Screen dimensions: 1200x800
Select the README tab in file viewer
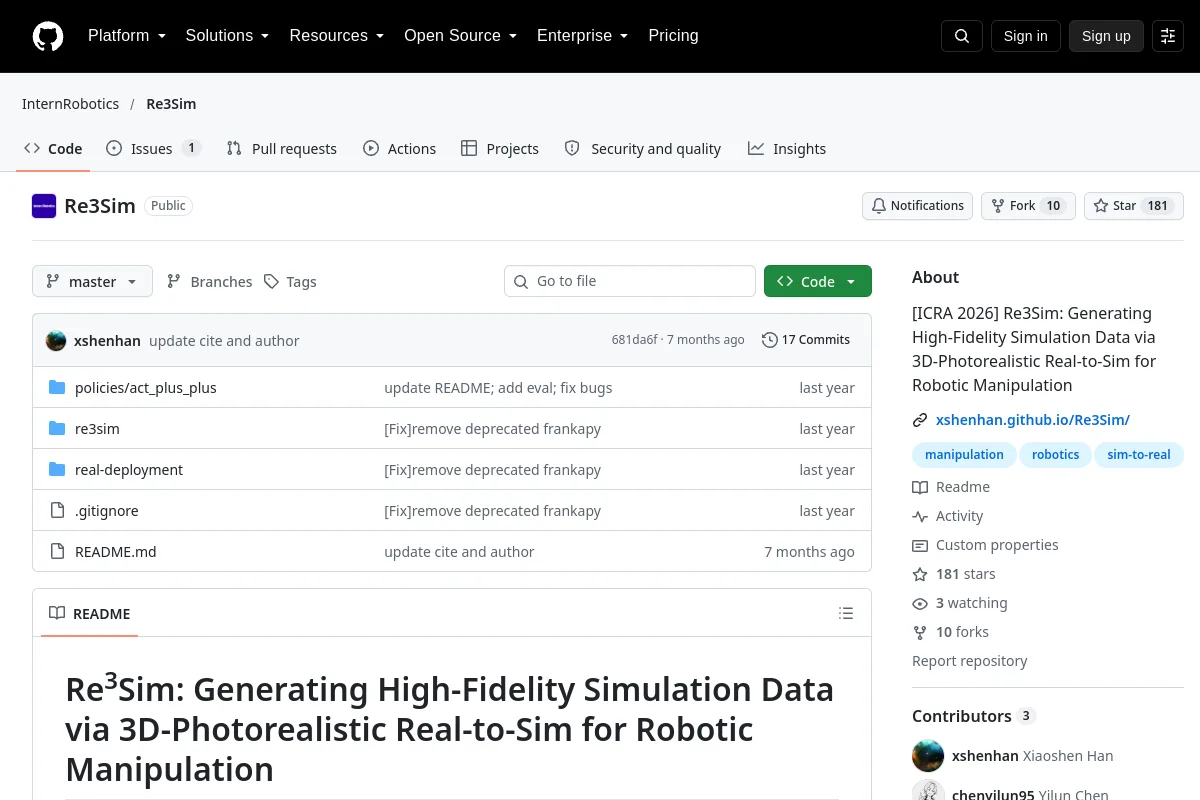[90, 614]
